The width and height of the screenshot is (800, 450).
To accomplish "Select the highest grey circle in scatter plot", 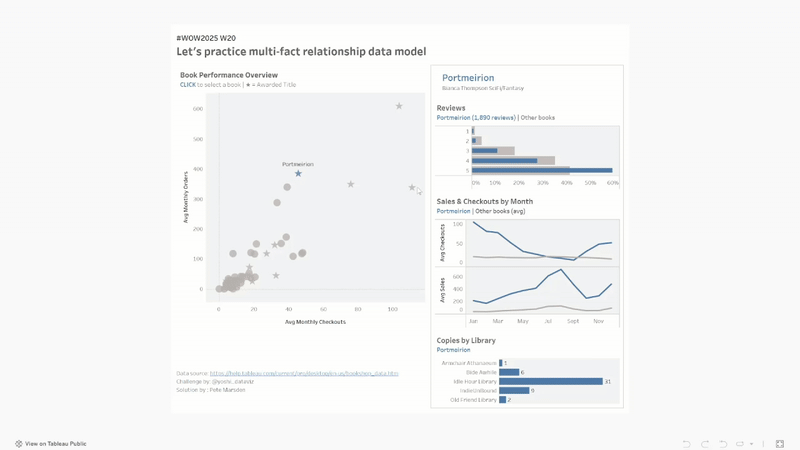I will tap(287, 187).
